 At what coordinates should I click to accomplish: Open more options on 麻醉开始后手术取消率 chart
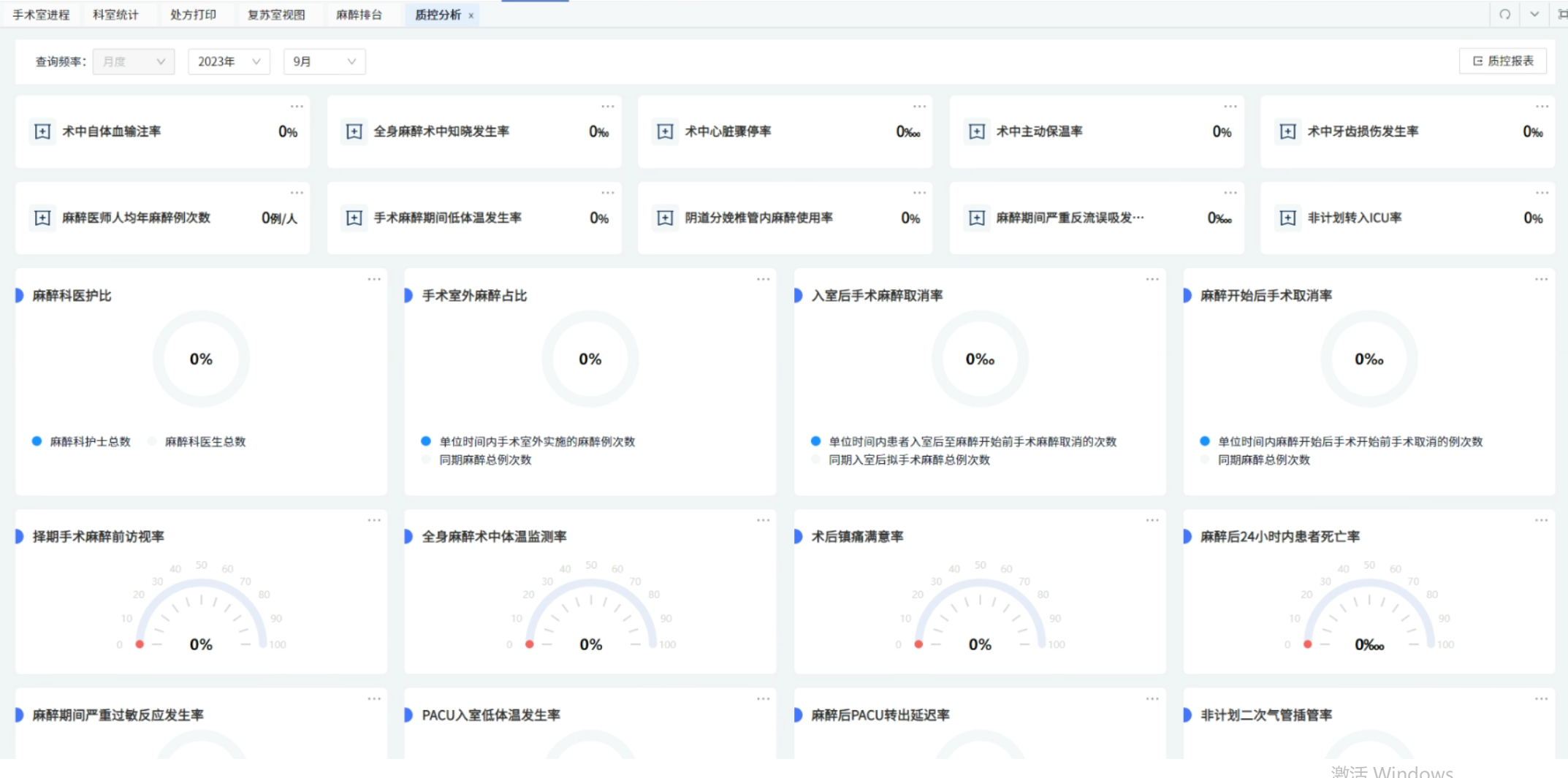pyautogui.click(x=1541, y=279)
